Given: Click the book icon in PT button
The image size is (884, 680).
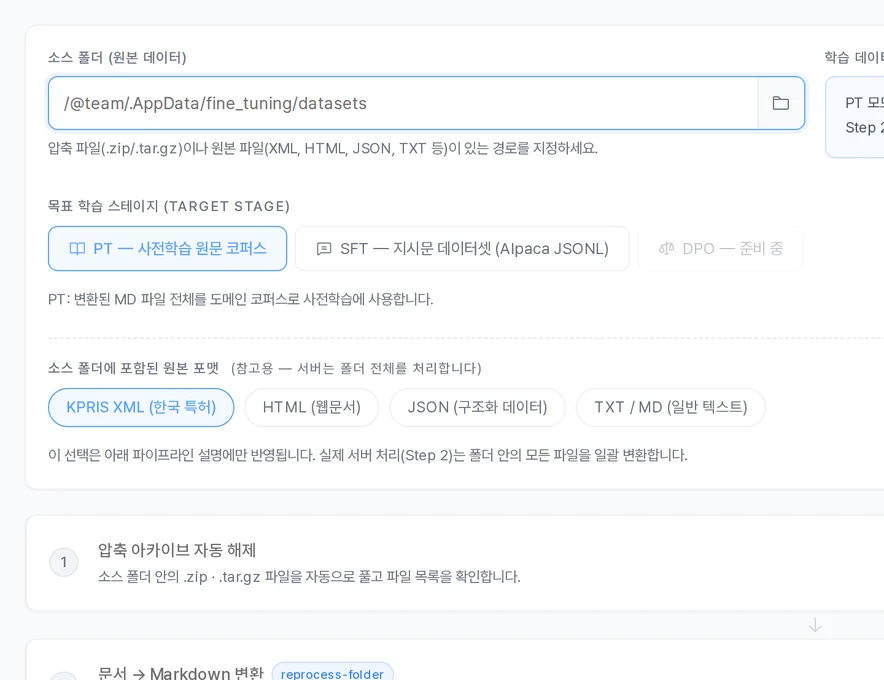Looking at the screenshot, I should tap(77, 249).
